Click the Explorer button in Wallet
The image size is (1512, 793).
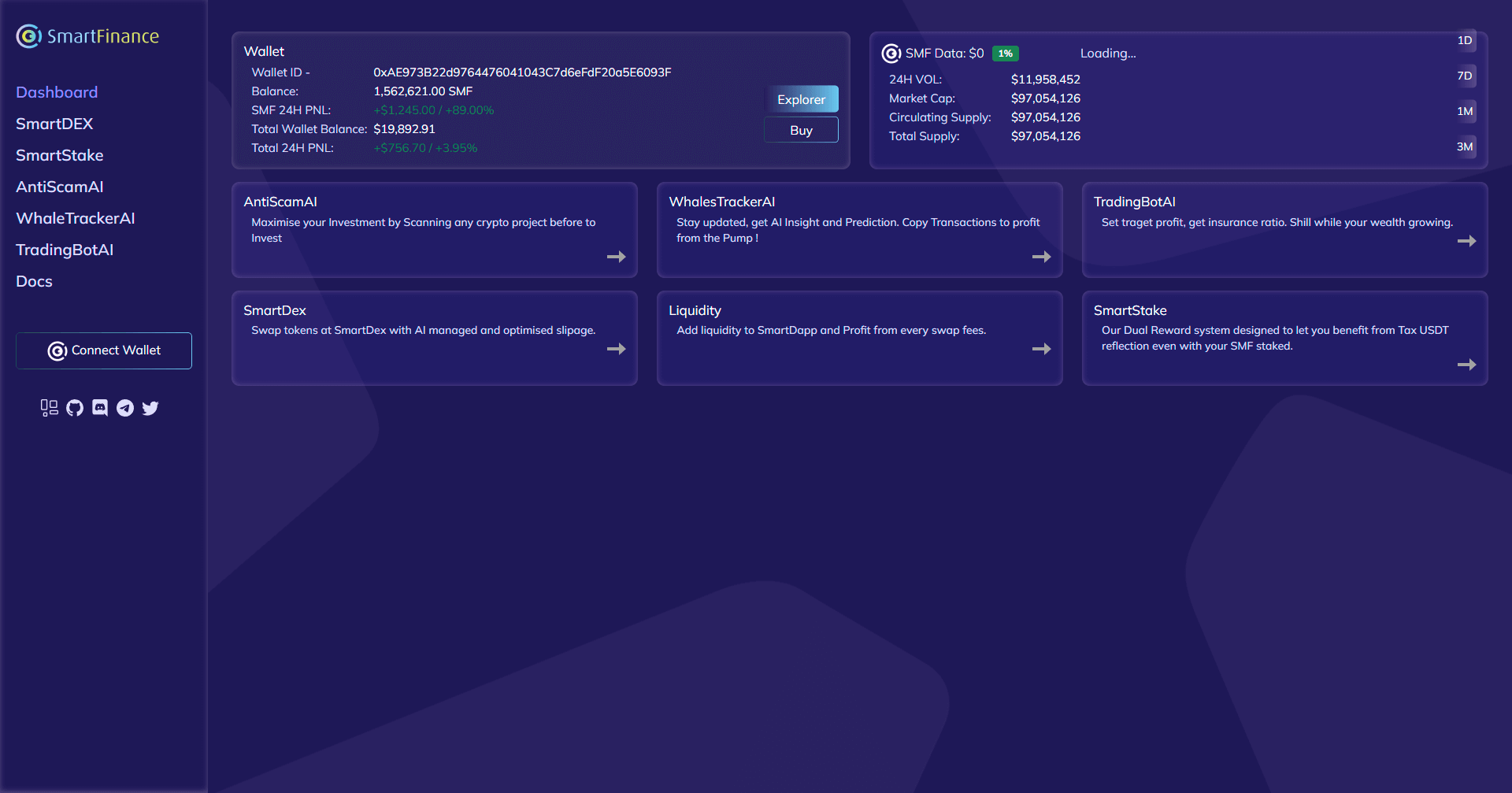point(801,99)
